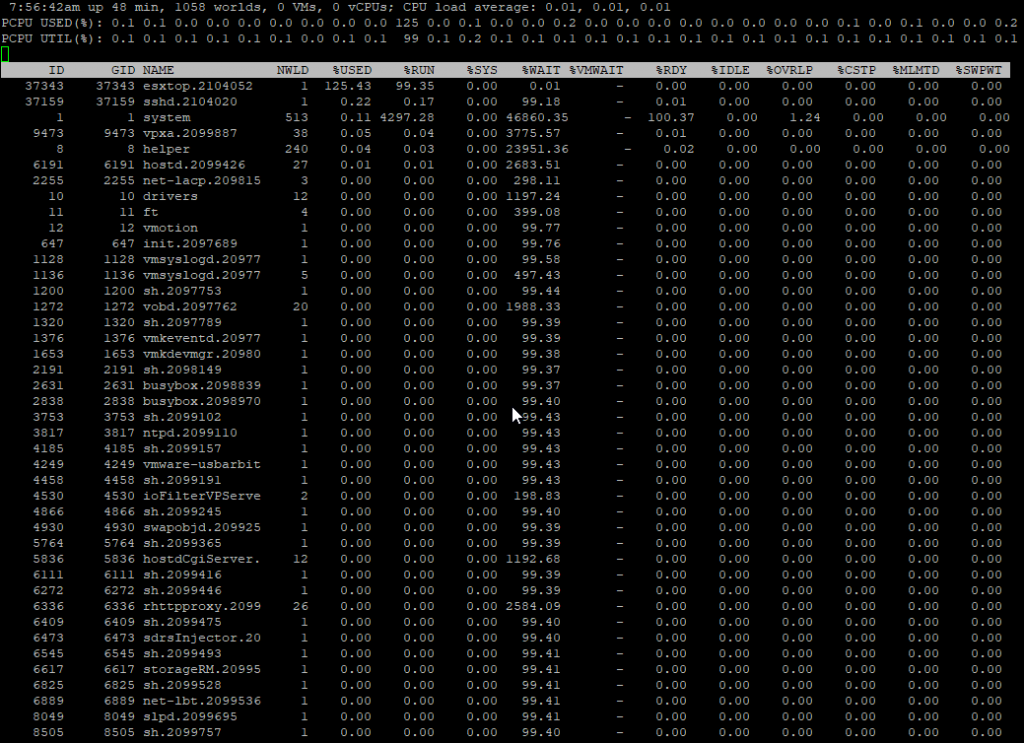The image size is (1024, 743).
Task: Select the vmotion process name
Action: (x=170, y=228)
